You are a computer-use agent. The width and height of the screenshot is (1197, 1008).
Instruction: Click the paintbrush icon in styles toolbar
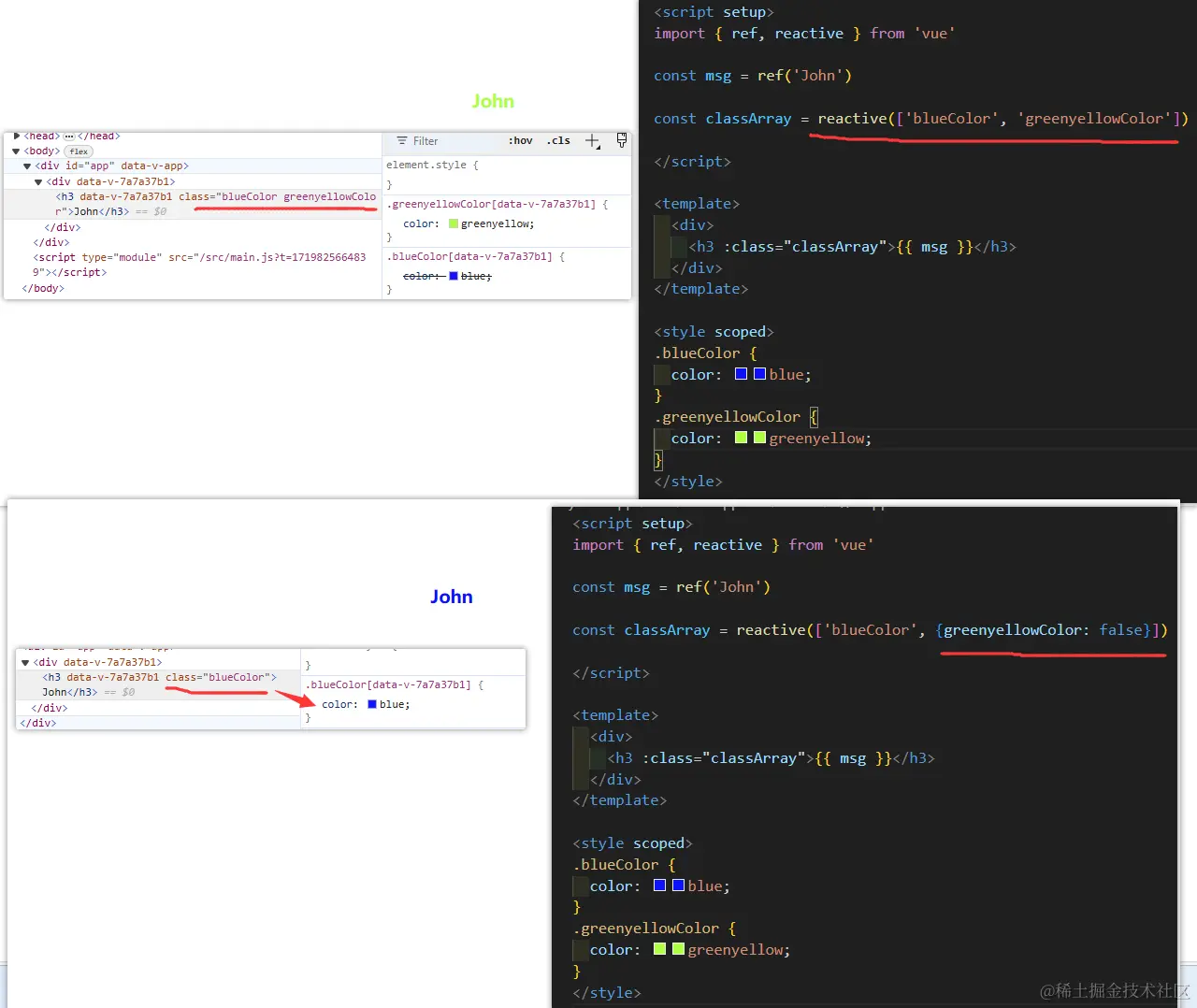point(622,140)
